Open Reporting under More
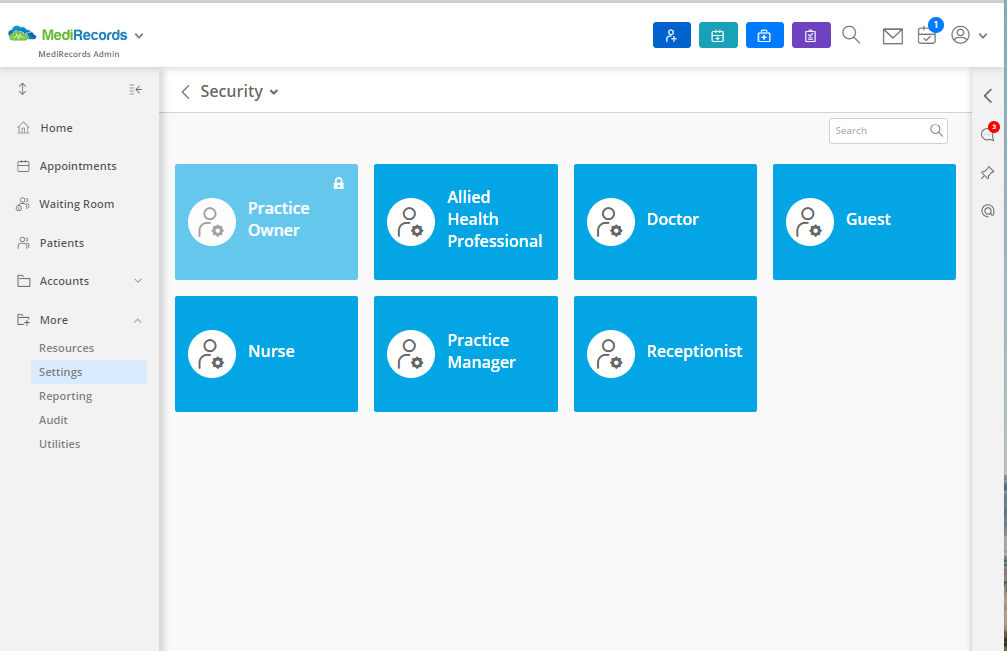Viewport: 1007px width, 651px height. point(66,396)
